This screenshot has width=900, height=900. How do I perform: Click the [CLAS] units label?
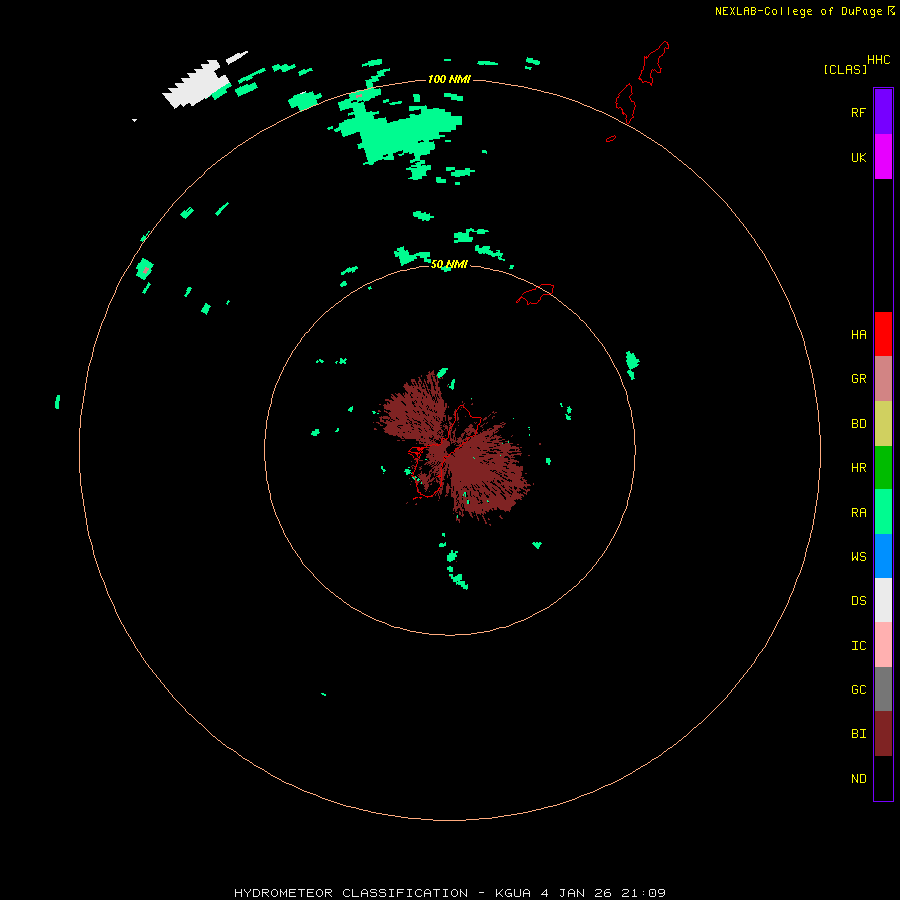pos(845,69)
